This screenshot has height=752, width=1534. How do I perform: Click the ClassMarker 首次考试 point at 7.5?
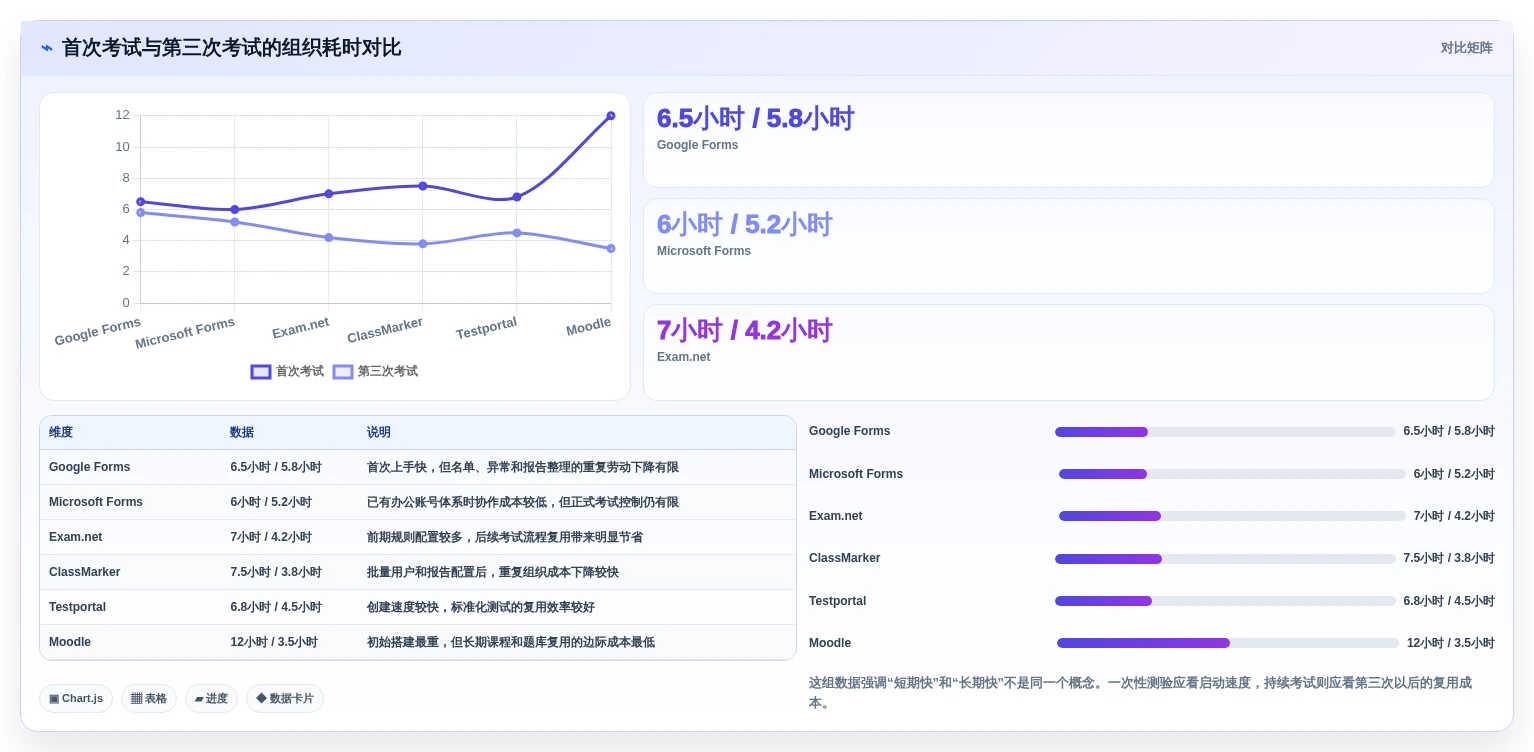pyautogui.click(x=423, y=186)
